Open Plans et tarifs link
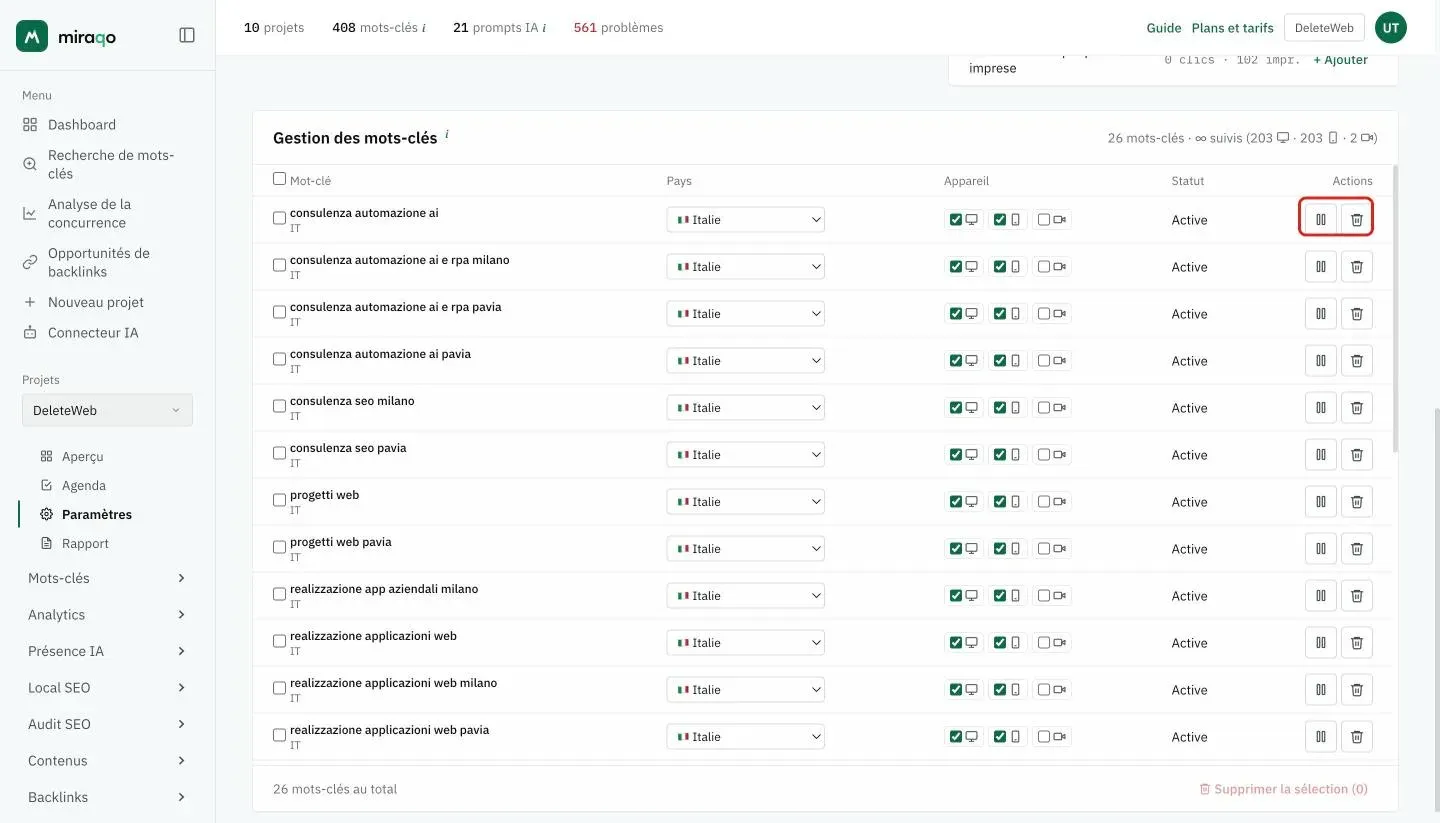This screenshot has height=823, width=1440. [1232, 28]
